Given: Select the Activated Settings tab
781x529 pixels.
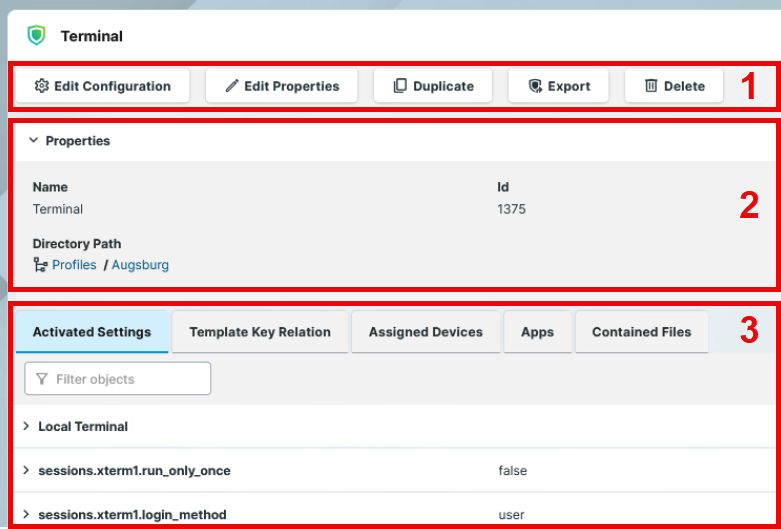Looking at the screenshot, I should coord(91,332).
